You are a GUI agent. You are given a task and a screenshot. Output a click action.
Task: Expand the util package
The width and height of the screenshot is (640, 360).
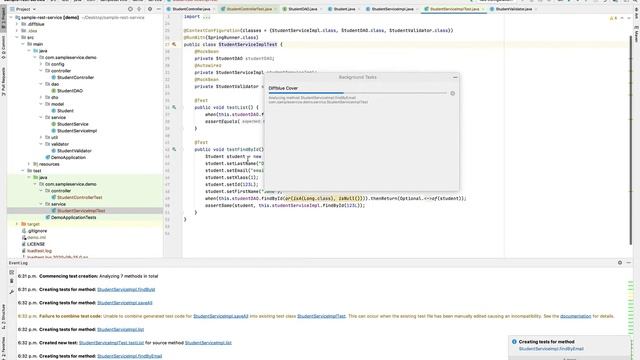pos(41,137)
